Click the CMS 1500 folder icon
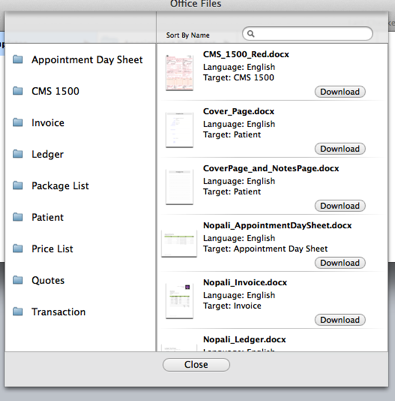The height and width of the screenshot is (401, 395). pyautogui.click(x=18, y=91)
